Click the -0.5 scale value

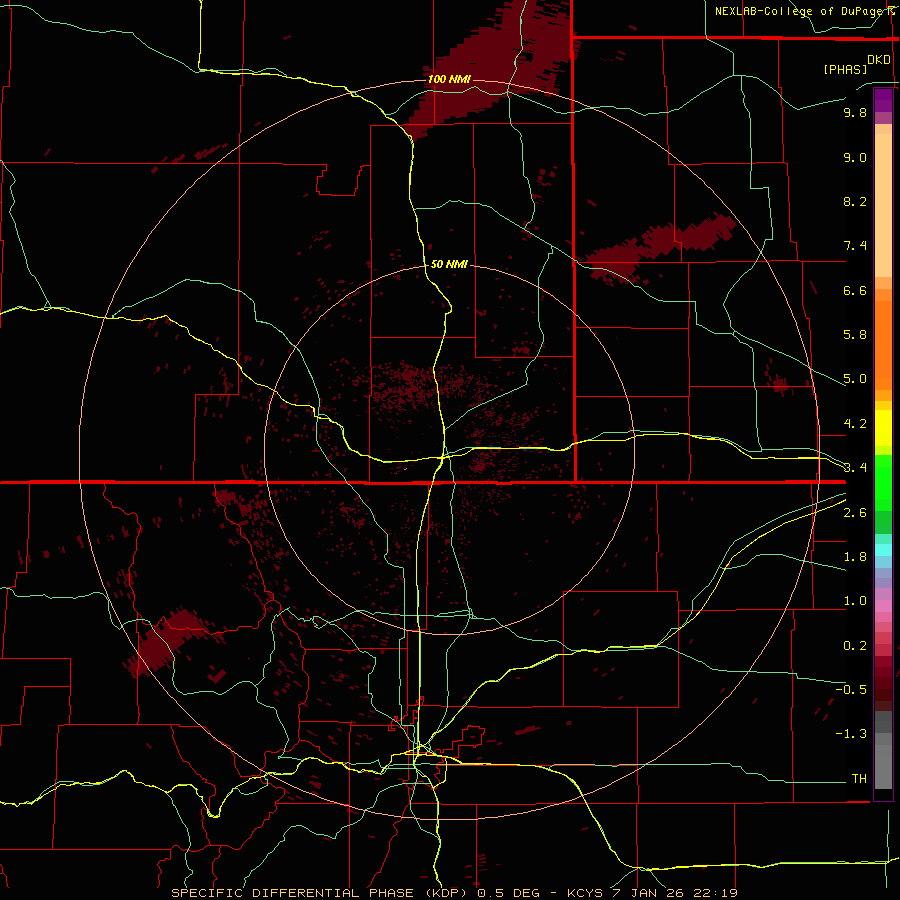point(851,690)
